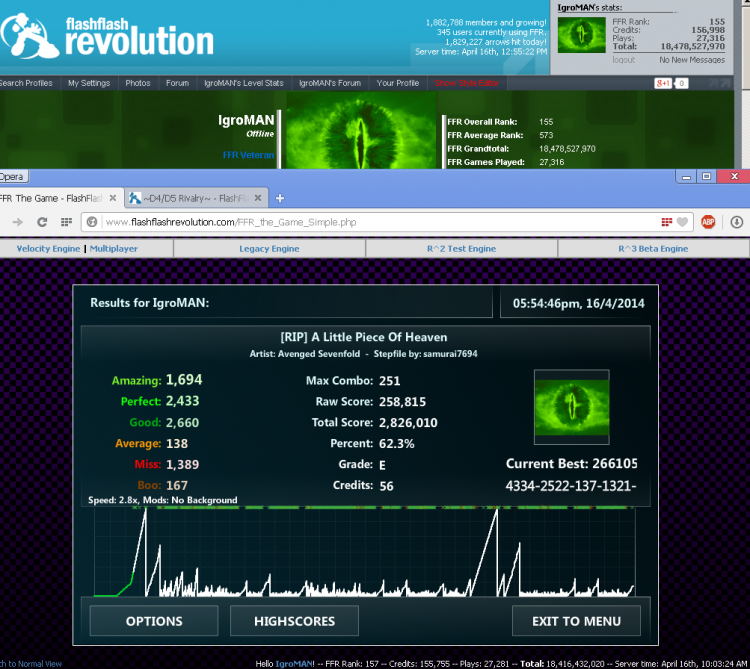Select the Velocity Engine link
The height and width of the screenshot is (669, 750).
point(48,249)
